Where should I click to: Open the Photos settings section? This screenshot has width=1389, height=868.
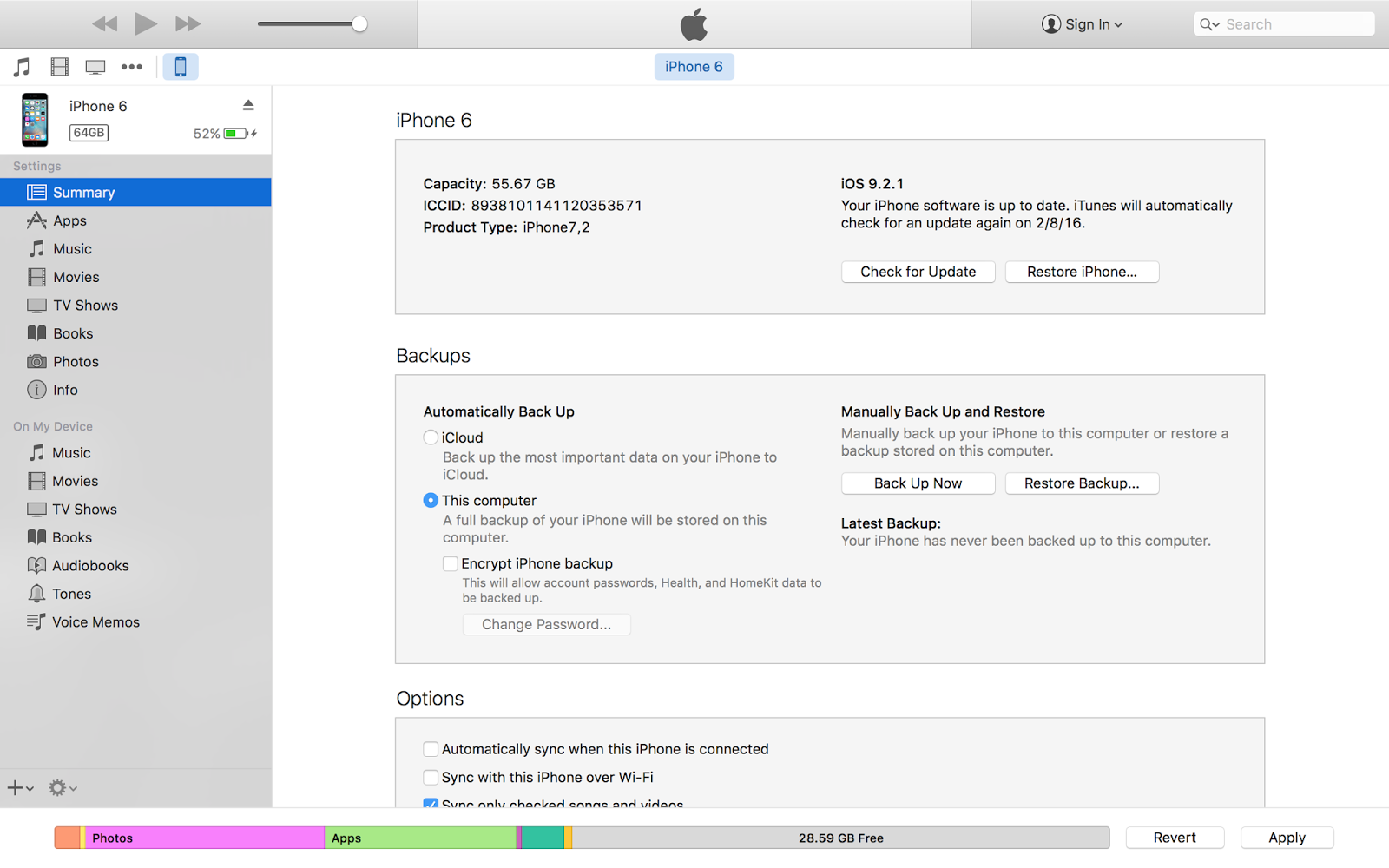pos(135,362)
